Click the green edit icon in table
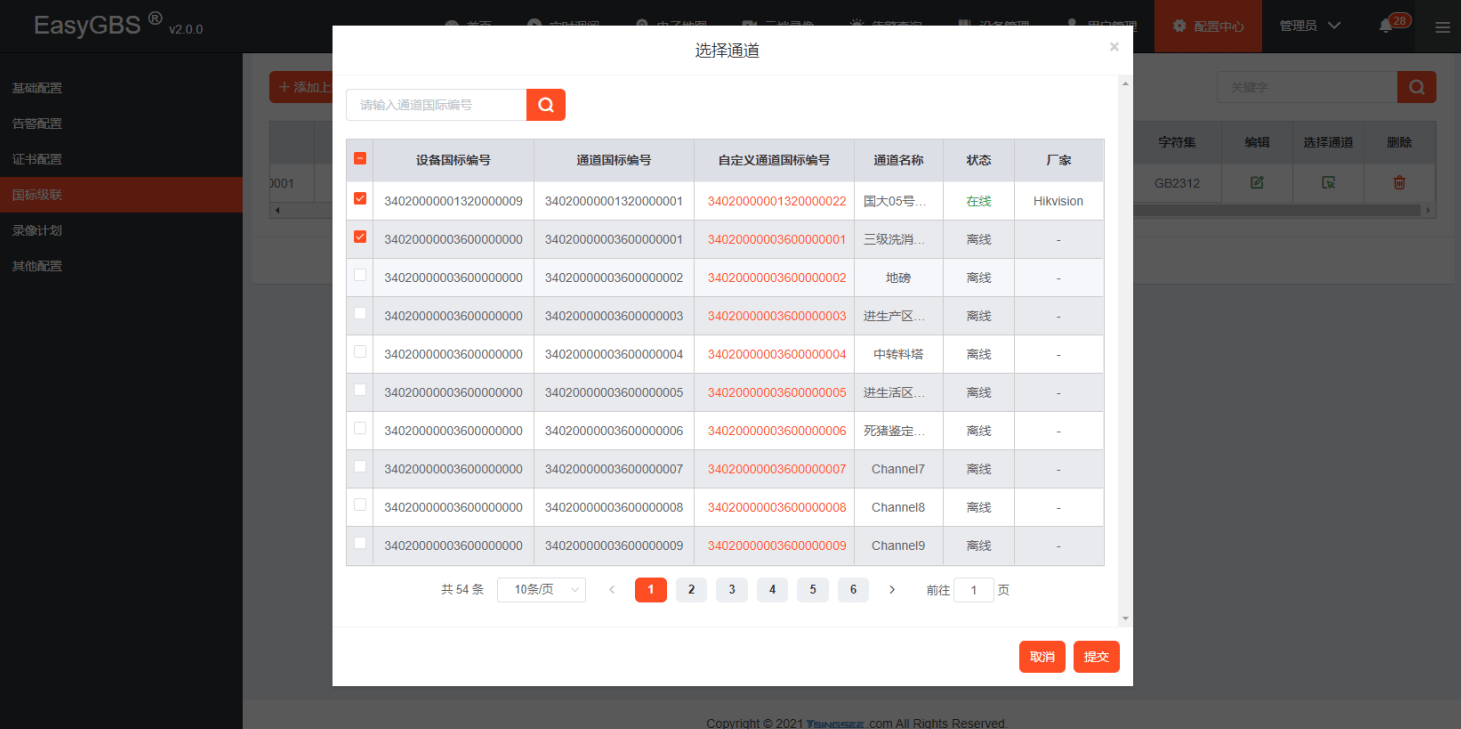This screenshot has height=729, width=1461. coord(1257,182)
